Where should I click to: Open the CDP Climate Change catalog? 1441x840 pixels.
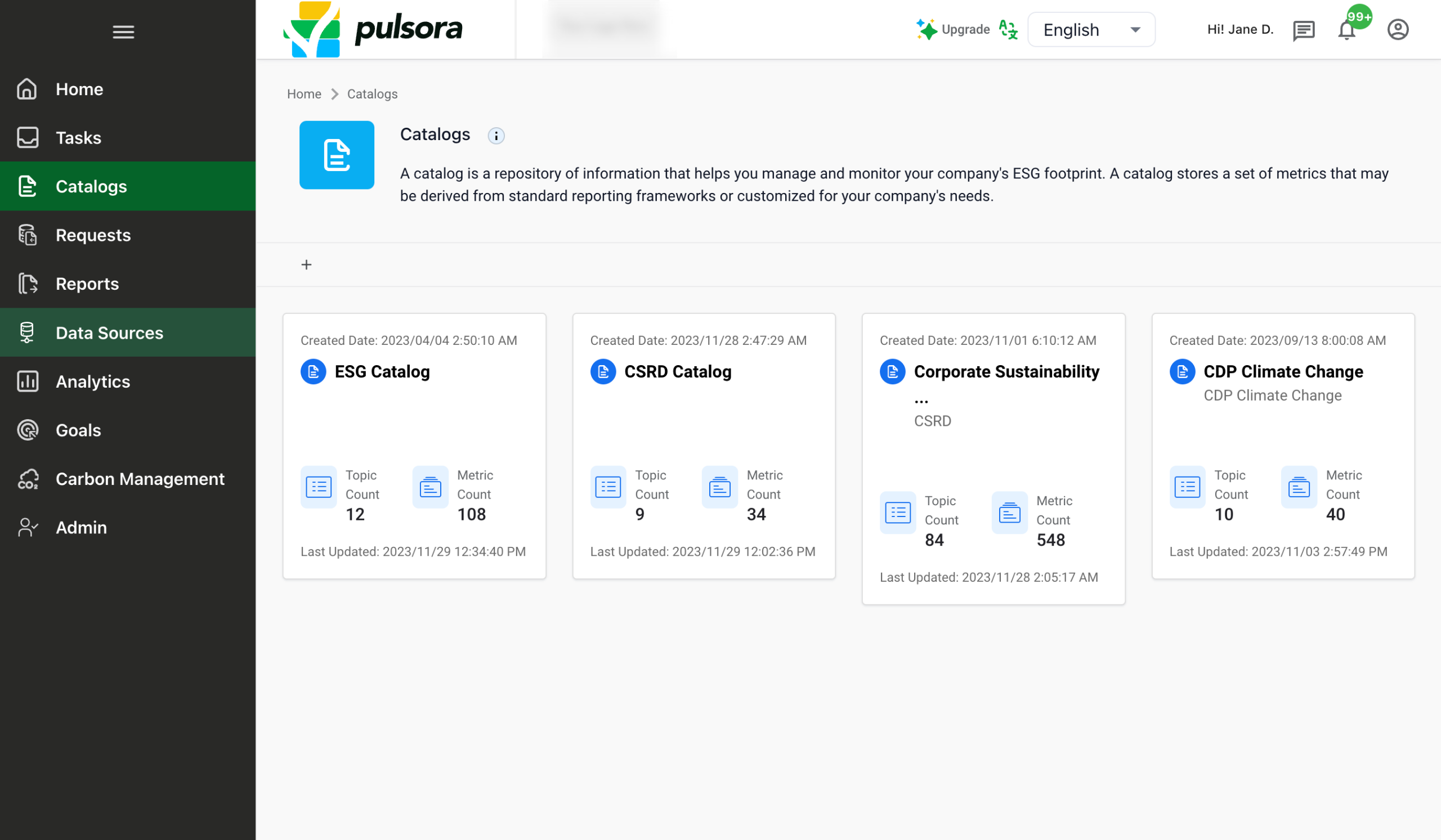tap(1283, 372)
